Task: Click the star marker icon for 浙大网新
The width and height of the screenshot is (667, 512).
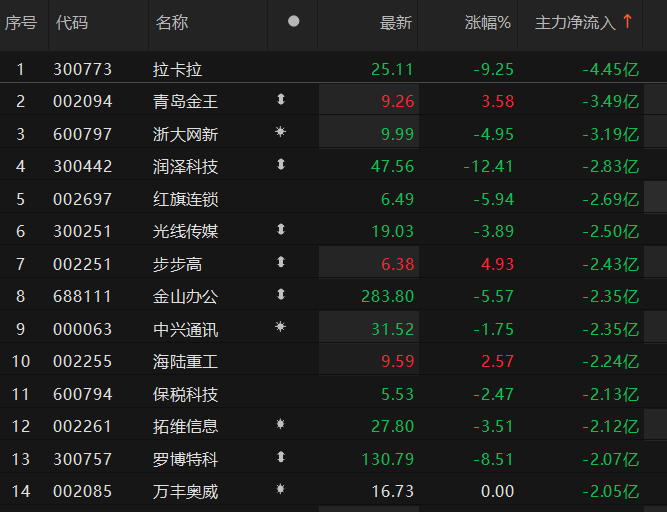Action: (280, 131)
